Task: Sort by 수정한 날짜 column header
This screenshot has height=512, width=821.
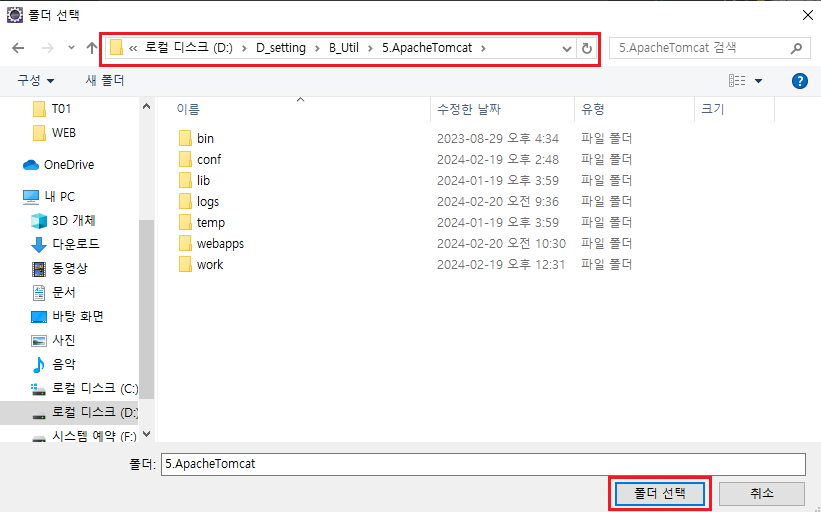Action: [469, 109]
